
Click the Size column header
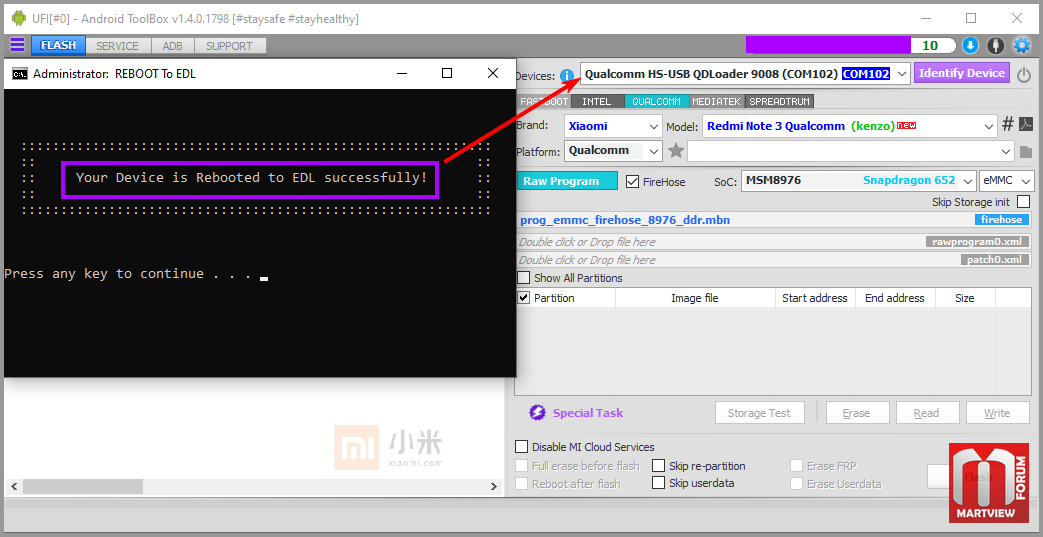click(965, 298)
